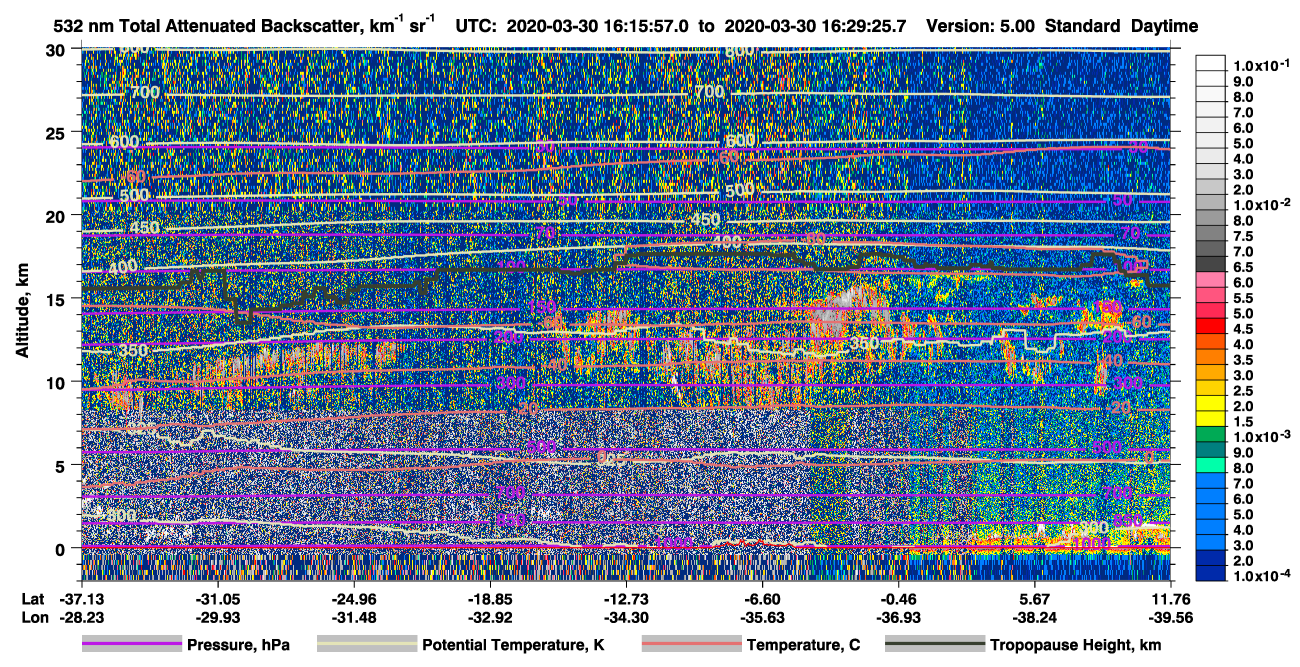
Task: Click latitude value 5.67
Action: point(1035,598)
